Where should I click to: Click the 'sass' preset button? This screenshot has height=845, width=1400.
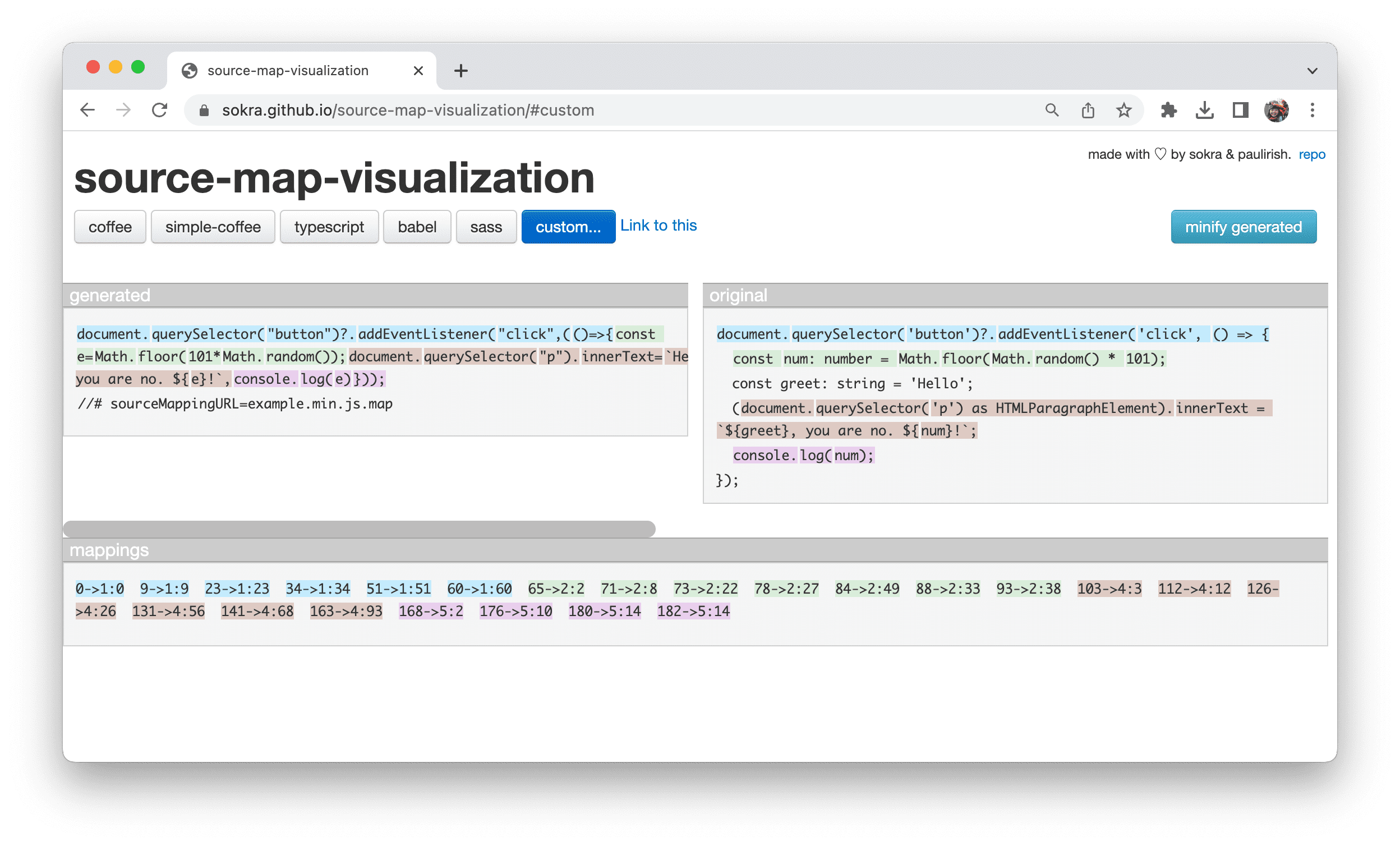tap(485, 227)
